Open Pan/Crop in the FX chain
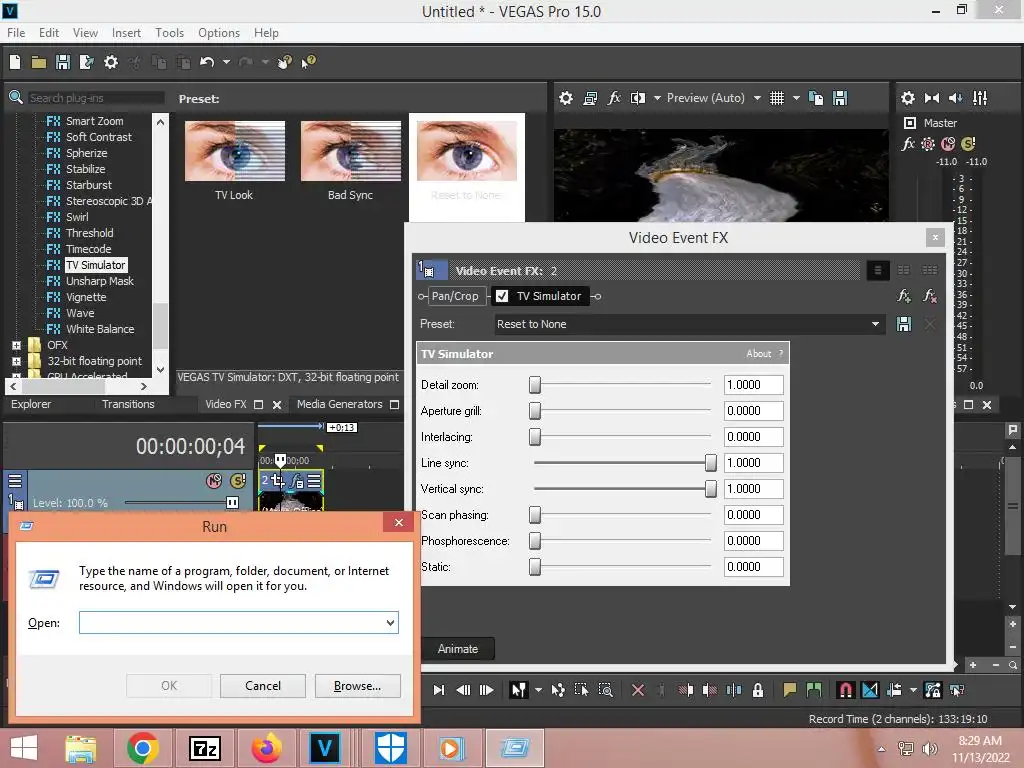The image size is (1024, 768). click(x=455, y=296)
